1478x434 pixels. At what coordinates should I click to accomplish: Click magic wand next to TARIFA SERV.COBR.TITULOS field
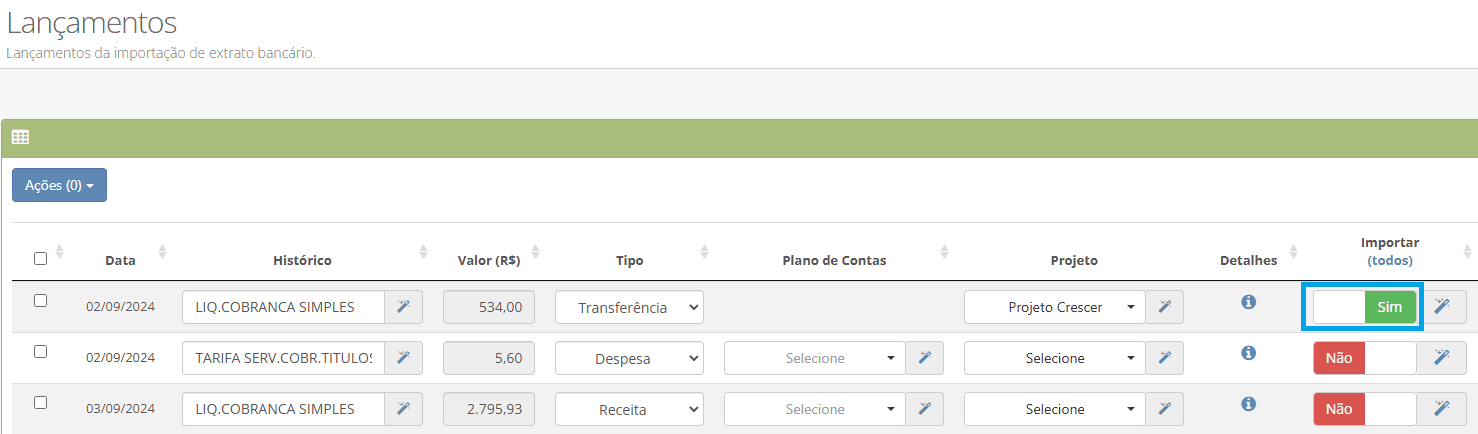pos(404,358)
